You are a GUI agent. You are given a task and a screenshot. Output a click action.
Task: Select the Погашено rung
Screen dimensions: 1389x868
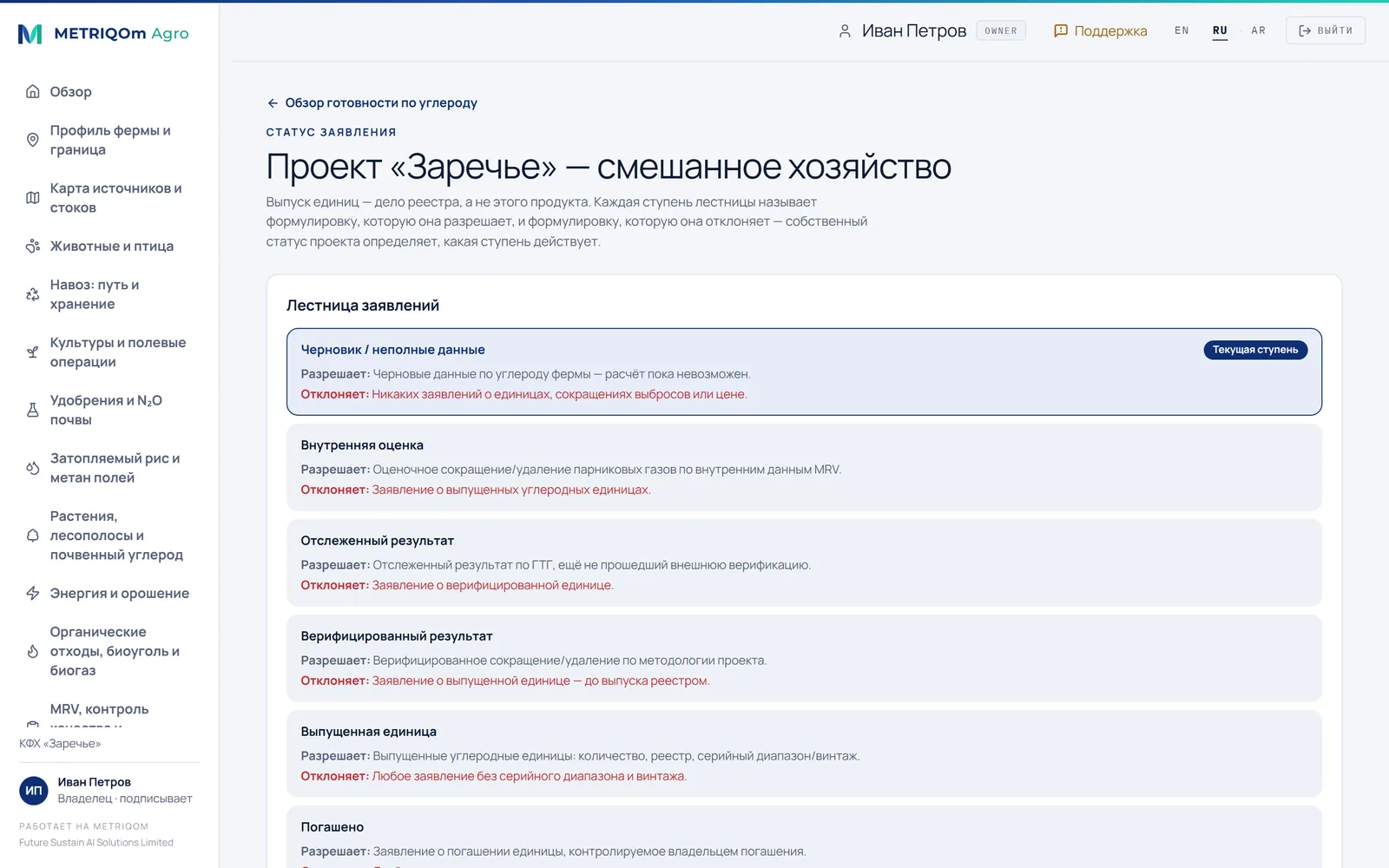[804, 838]
